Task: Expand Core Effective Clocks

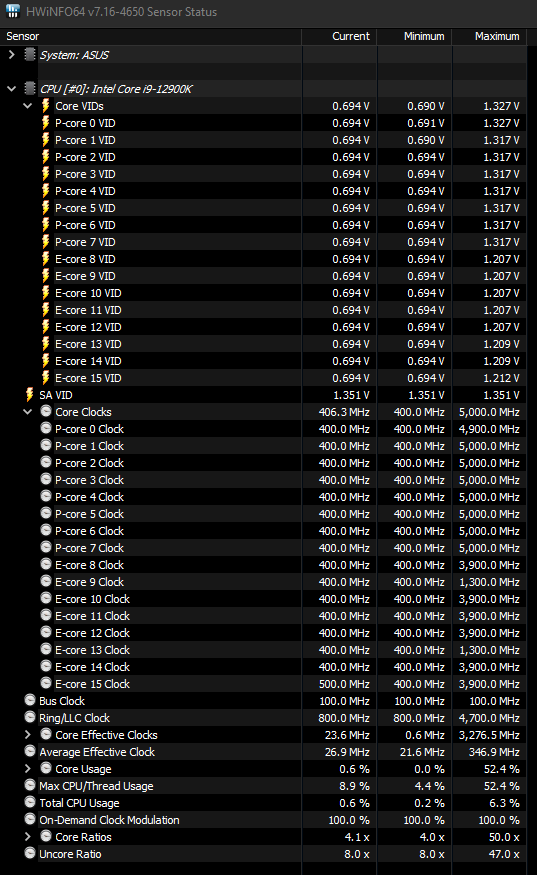Action: pos(28,734)
